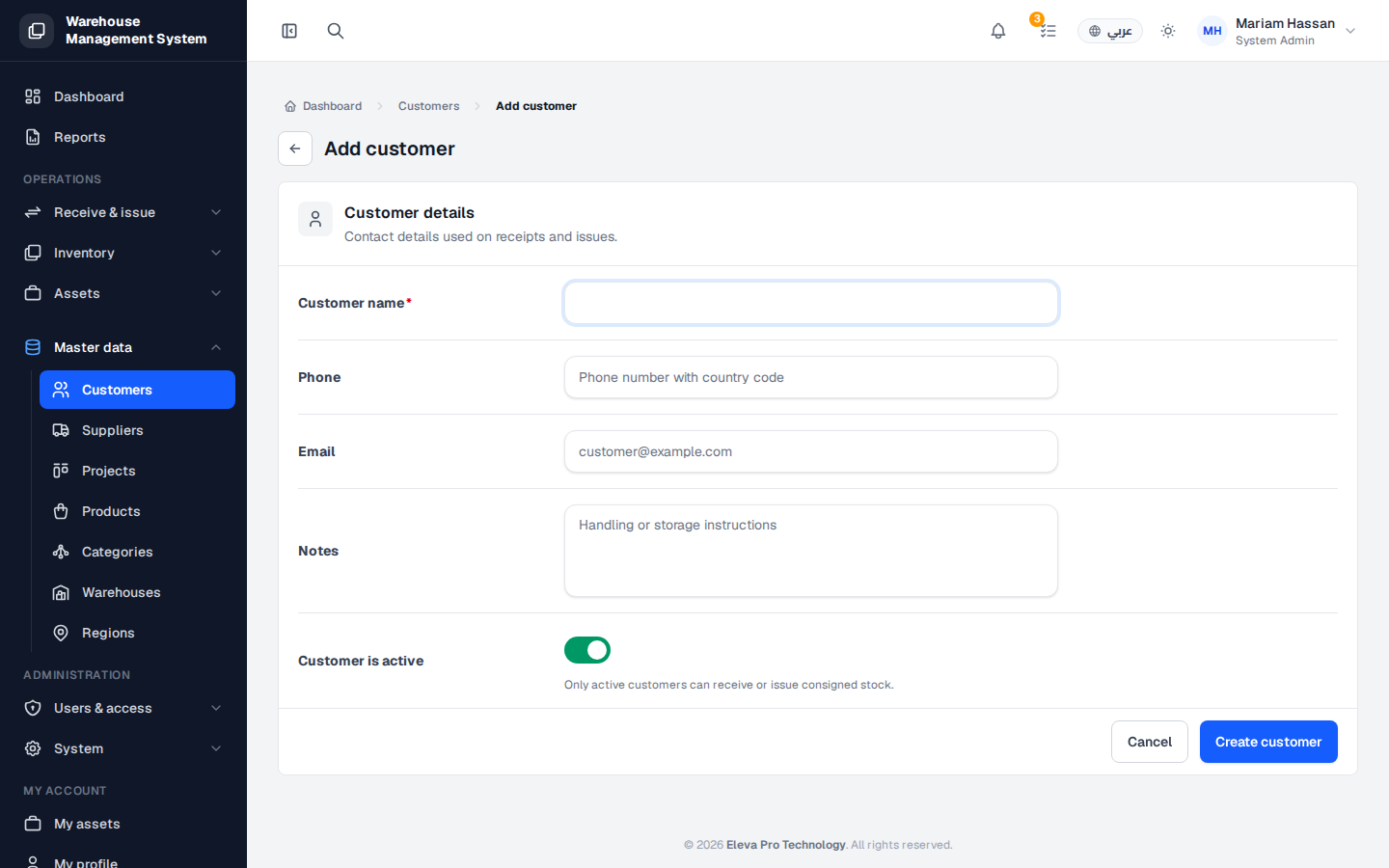
Task: Open the notifications bell
Action: point(998,31)
